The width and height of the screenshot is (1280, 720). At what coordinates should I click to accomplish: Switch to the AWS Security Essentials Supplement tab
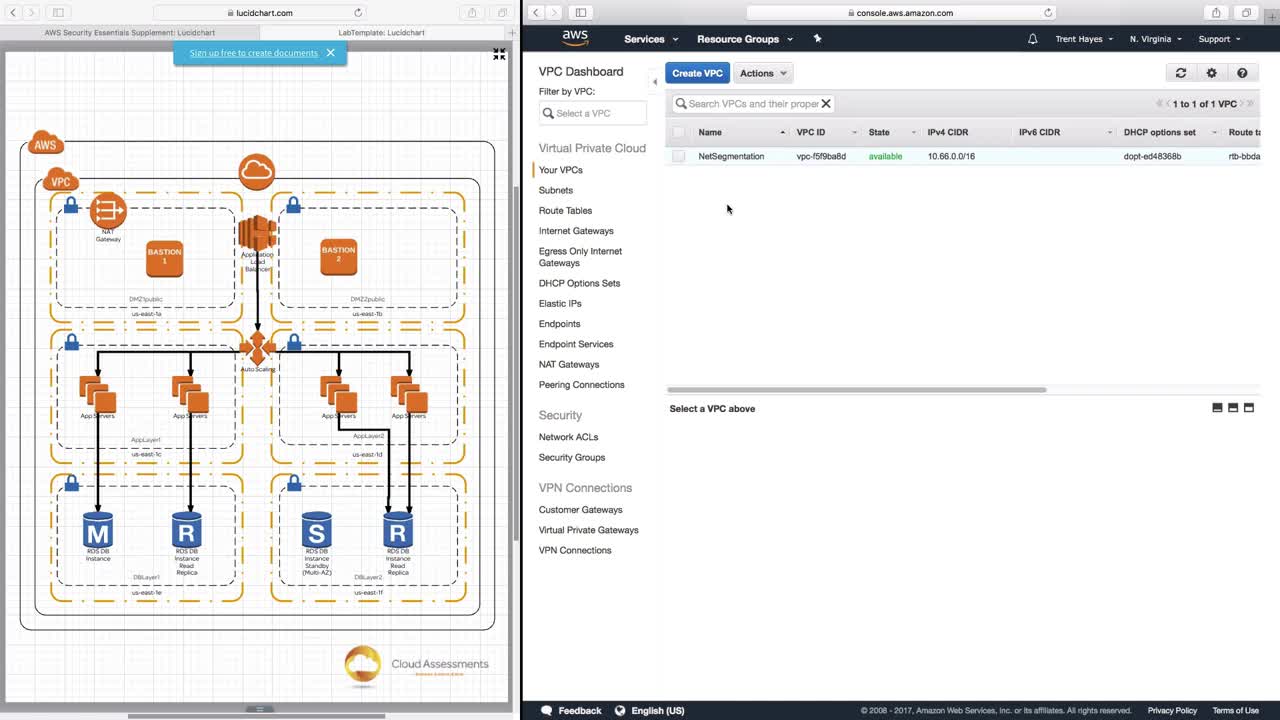coord(130,32)
